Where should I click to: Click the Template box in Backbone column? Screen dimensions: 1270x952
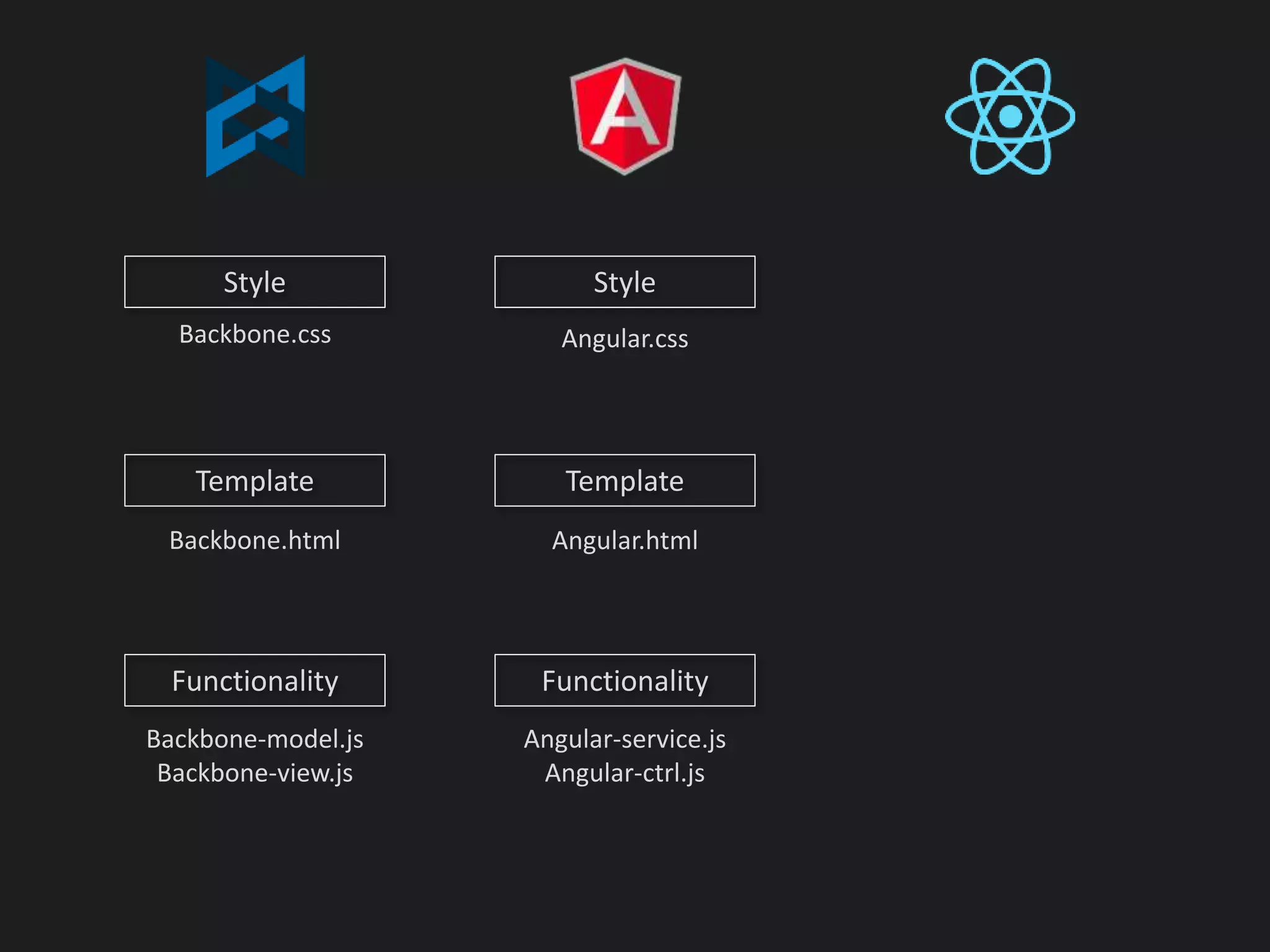255,480
